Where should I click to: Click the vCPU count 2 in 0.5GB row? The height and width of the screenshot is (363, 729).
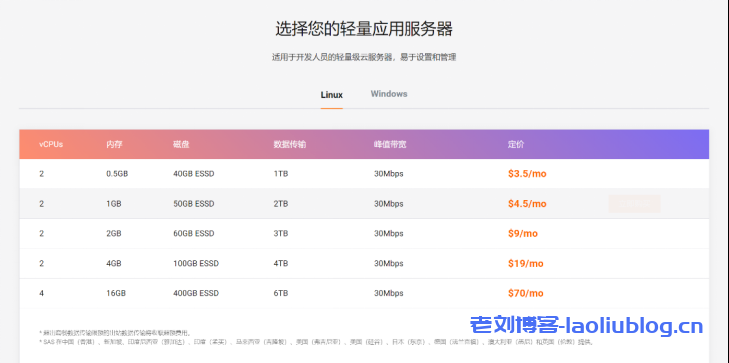[x=41, y=174]
